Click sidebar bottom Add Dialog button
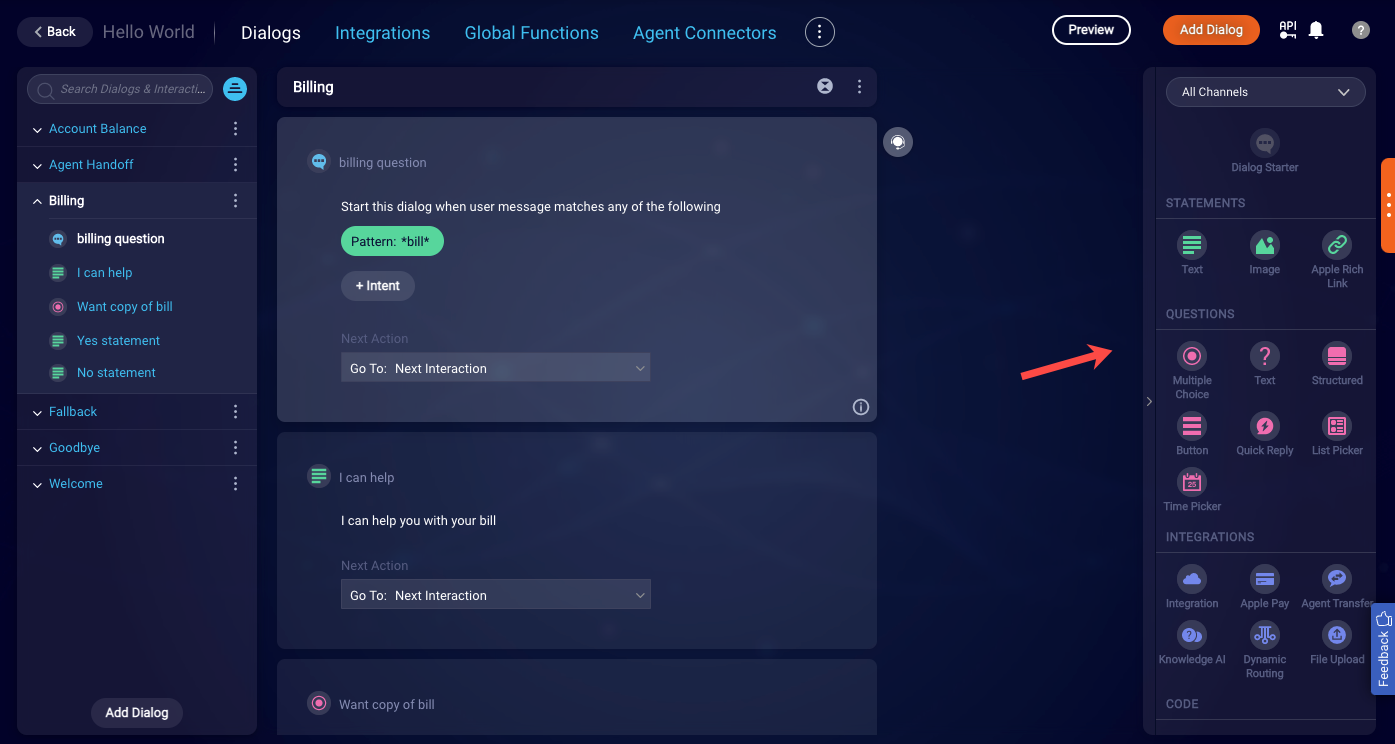The height and width of the screenshot is (744, 1395). coord(137,713)
